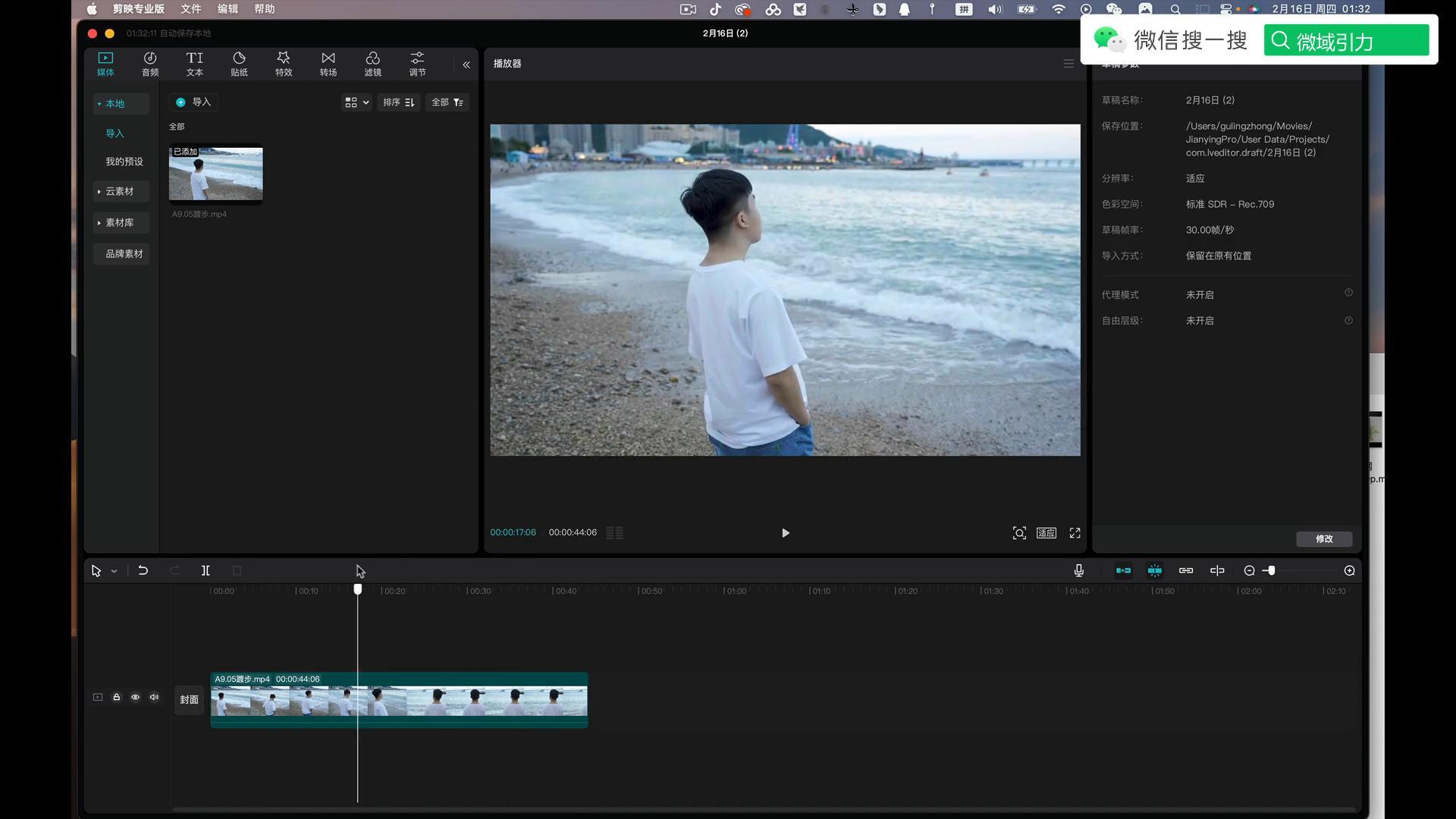
Task: Enter fullscreen player preview
Action: (1075, 533)
